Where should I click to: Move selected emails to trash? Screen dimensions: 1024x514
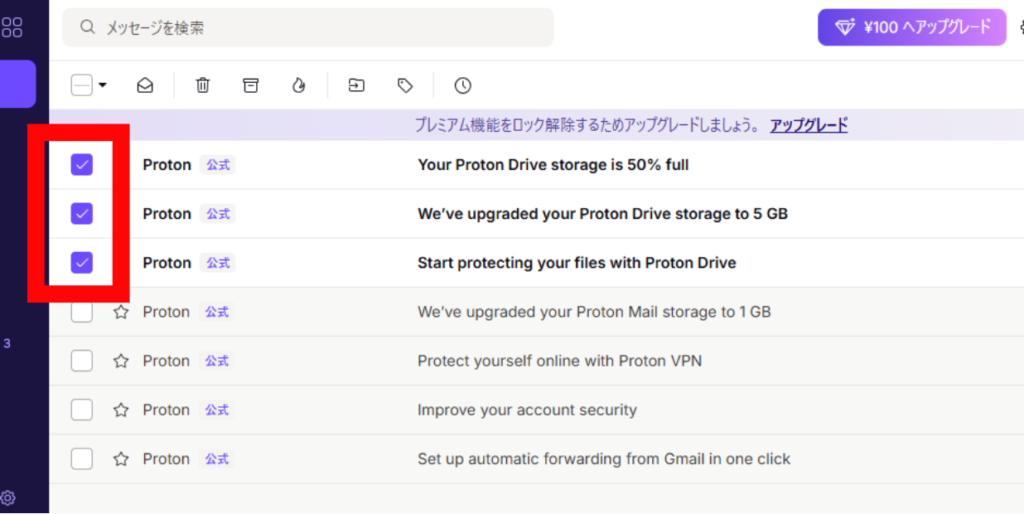pos(203,86)
